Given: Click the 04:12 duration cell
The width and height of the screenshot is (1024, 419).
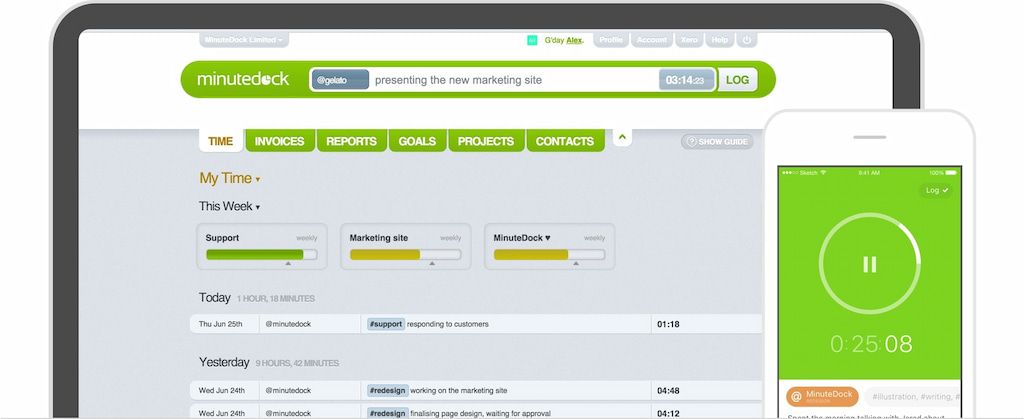Looking at the screenshot, I should (x=668, y=413).
